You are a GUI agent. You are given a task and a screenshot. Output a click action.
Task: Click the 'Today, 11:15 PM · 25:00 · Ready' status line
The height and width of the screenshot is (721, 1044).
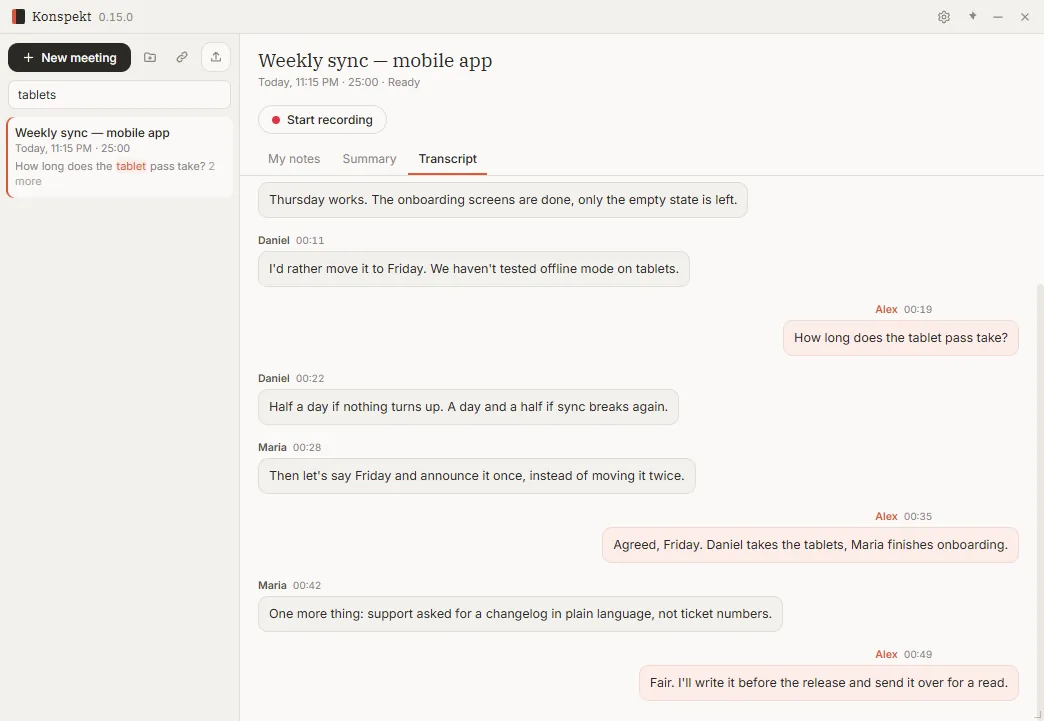point(339,82)
